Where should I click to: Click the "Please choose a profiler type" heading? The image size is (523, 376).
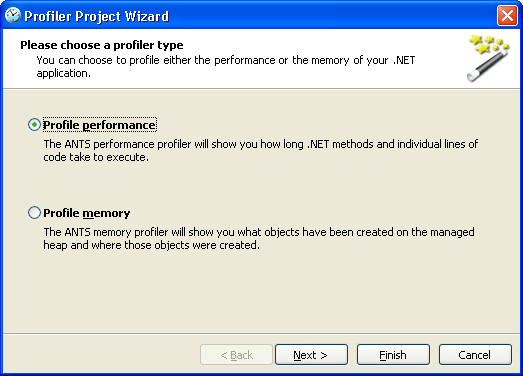tap(102, 45)
